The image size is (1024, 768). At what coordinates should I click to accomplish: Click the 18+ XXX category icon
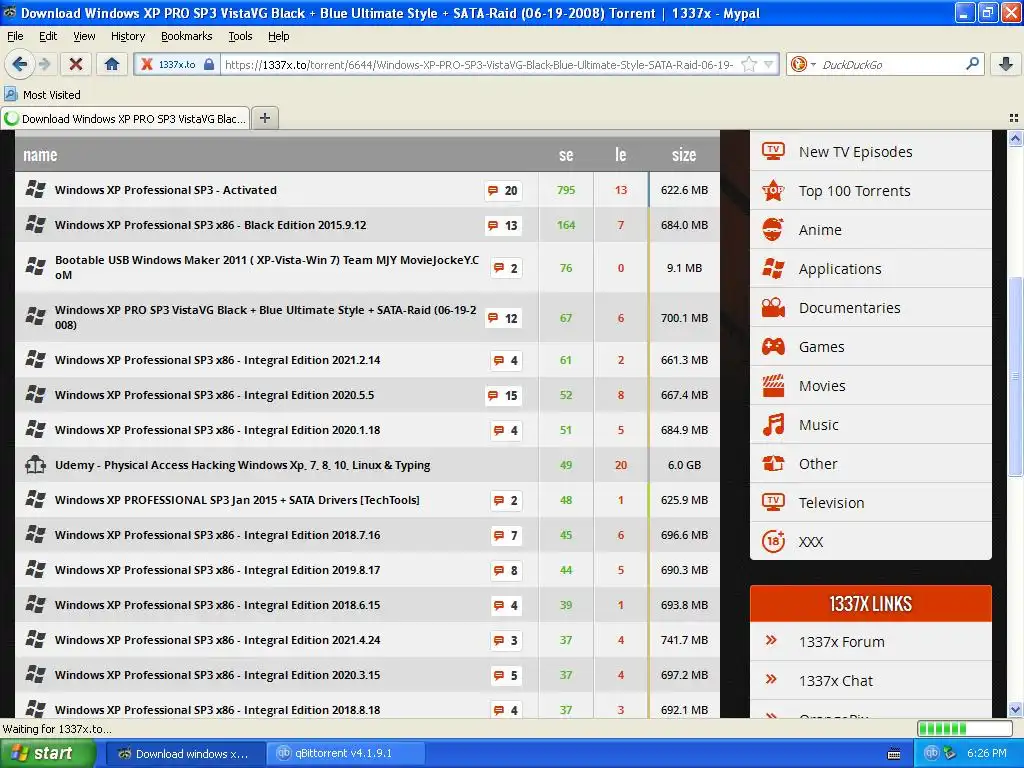click(x=773, y=541)
